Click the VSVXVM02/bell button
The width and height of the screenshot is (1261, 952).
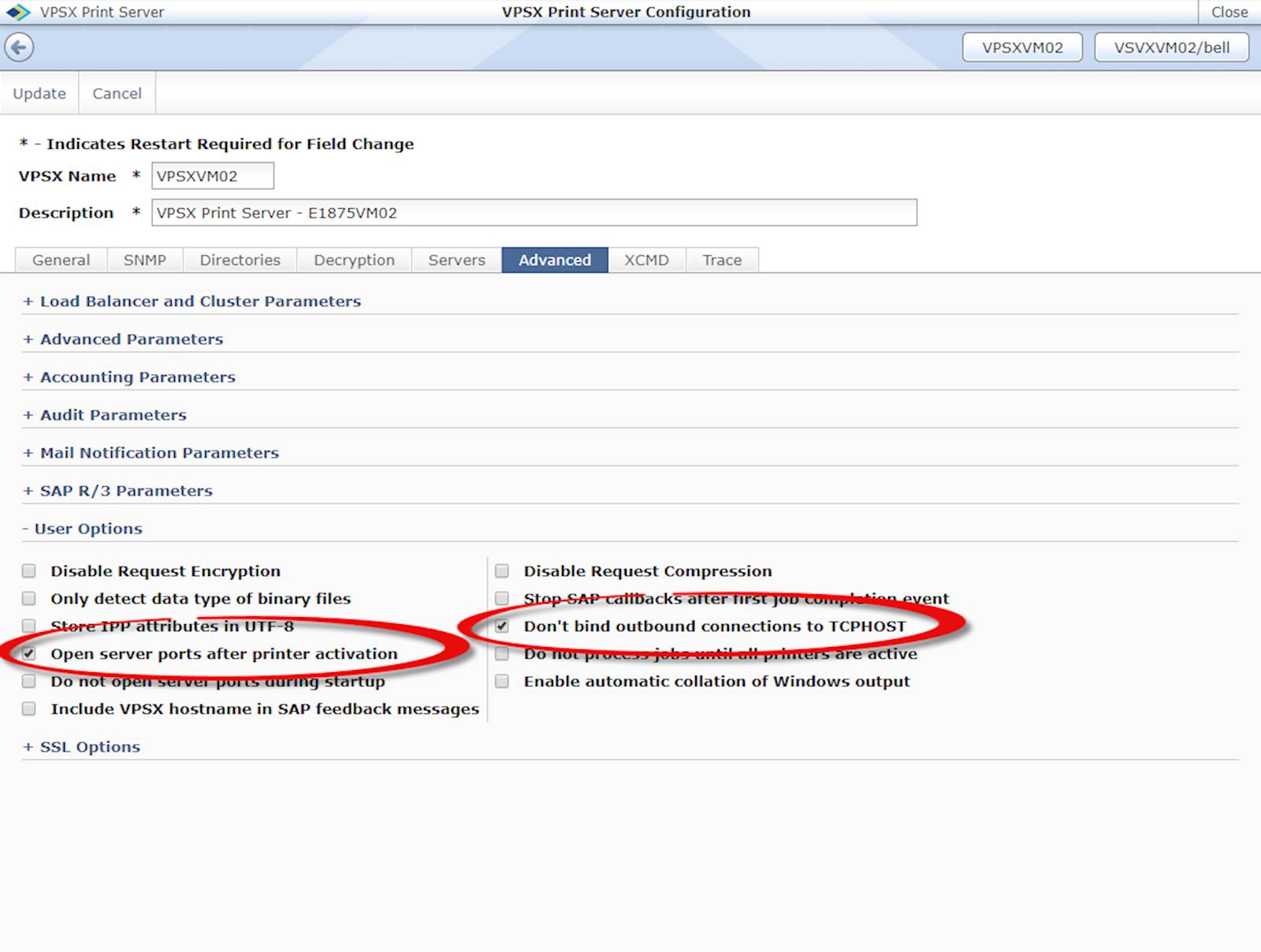[1172, 47]
